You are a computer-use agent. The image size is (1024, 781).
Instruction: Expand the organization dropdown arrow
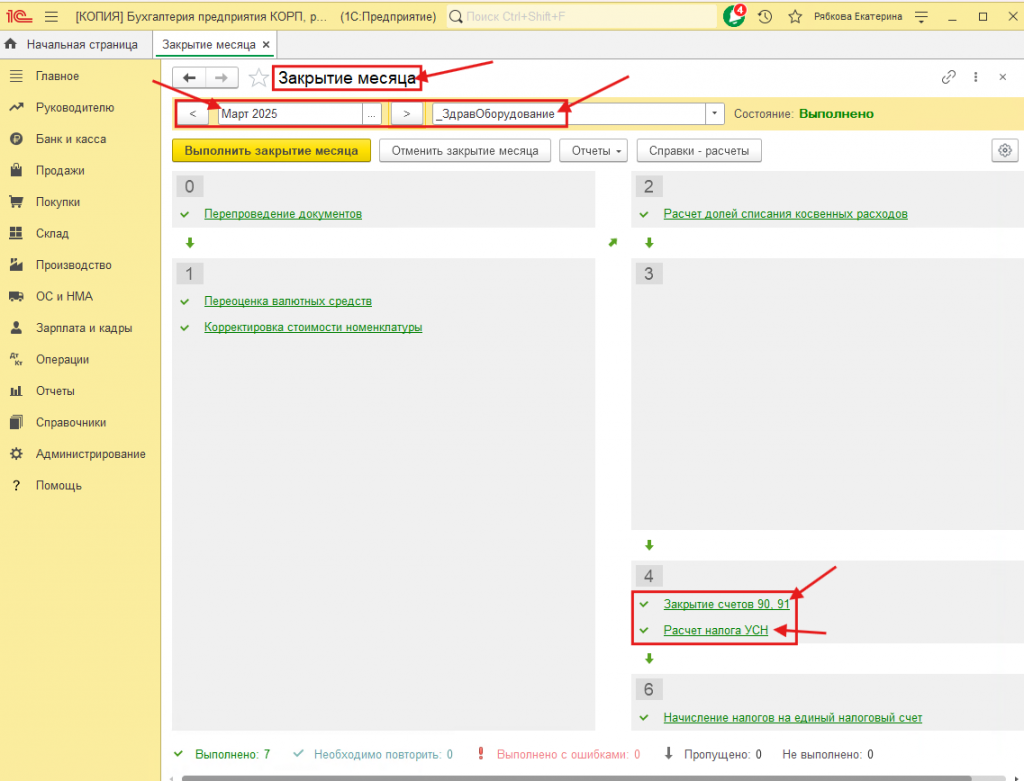(714, 114)
